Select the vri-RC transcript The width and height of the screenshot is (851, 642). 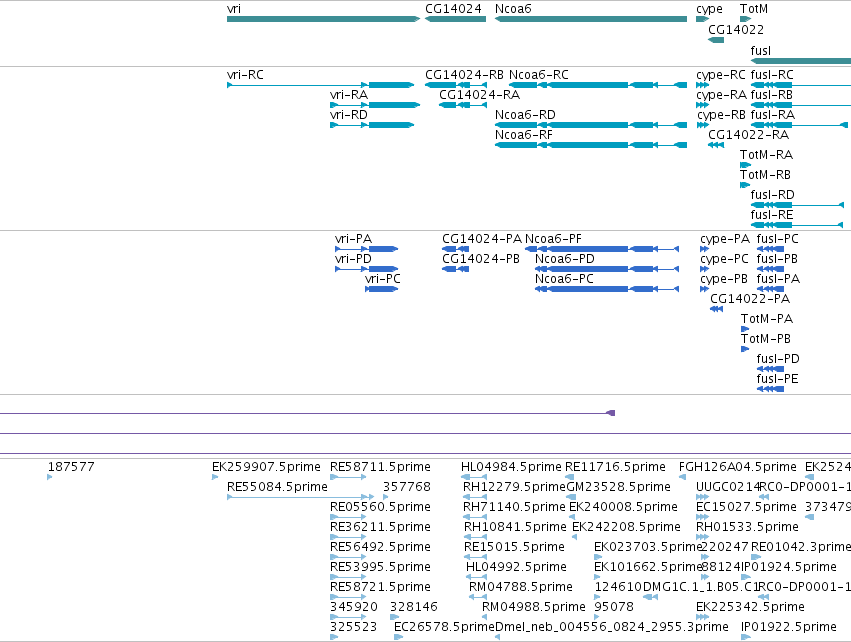pyautogui.click(x=320, y=85)
